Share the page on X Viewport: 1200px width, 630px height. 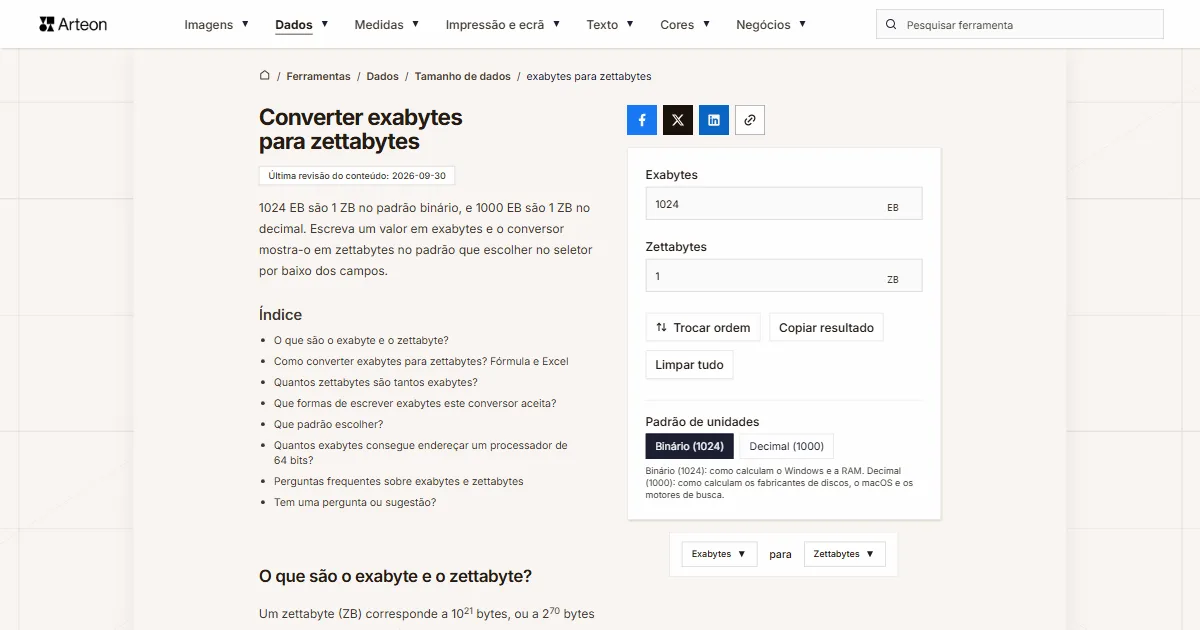[678, 120]
